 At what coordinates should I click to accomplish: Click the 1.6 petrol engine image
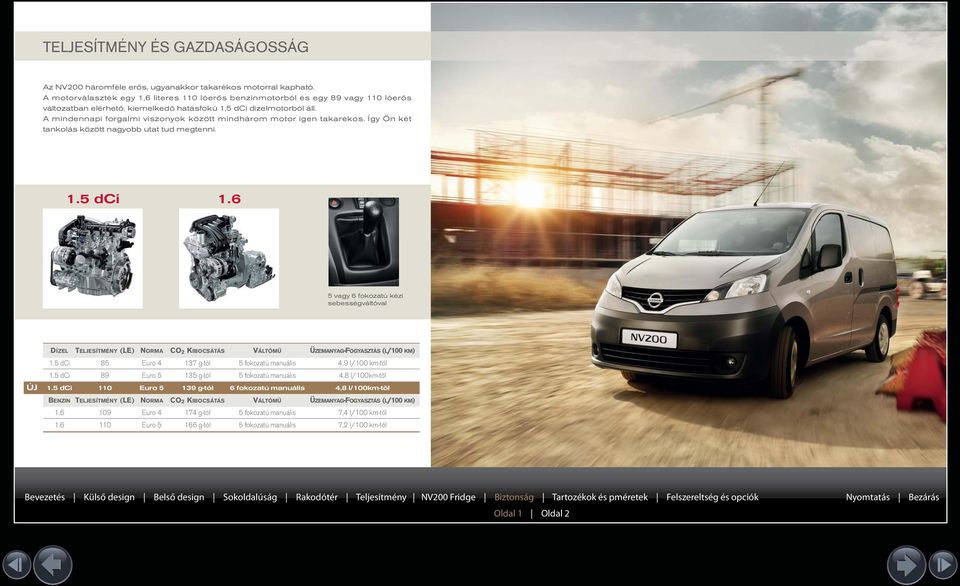(229, 258)
